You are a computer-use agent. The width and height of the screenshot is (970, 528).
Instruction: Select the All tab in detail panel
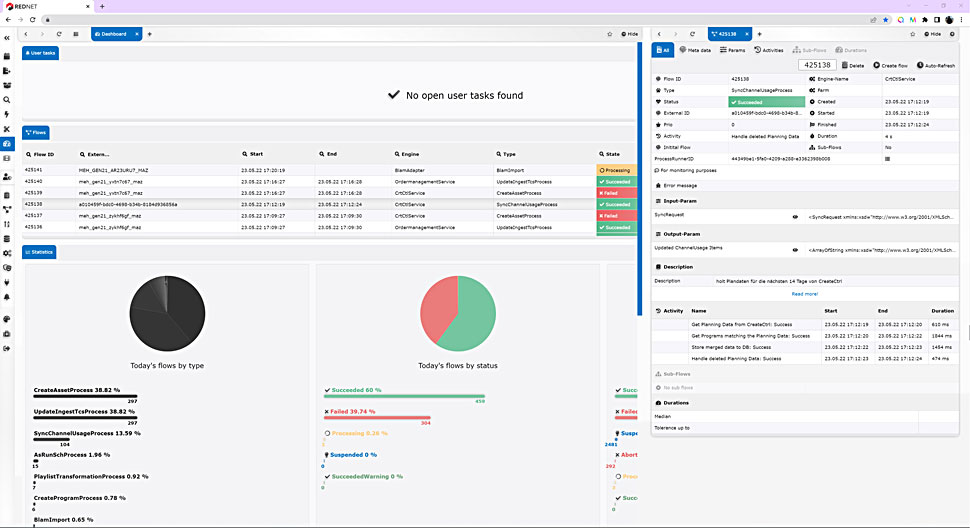(663, 50)
